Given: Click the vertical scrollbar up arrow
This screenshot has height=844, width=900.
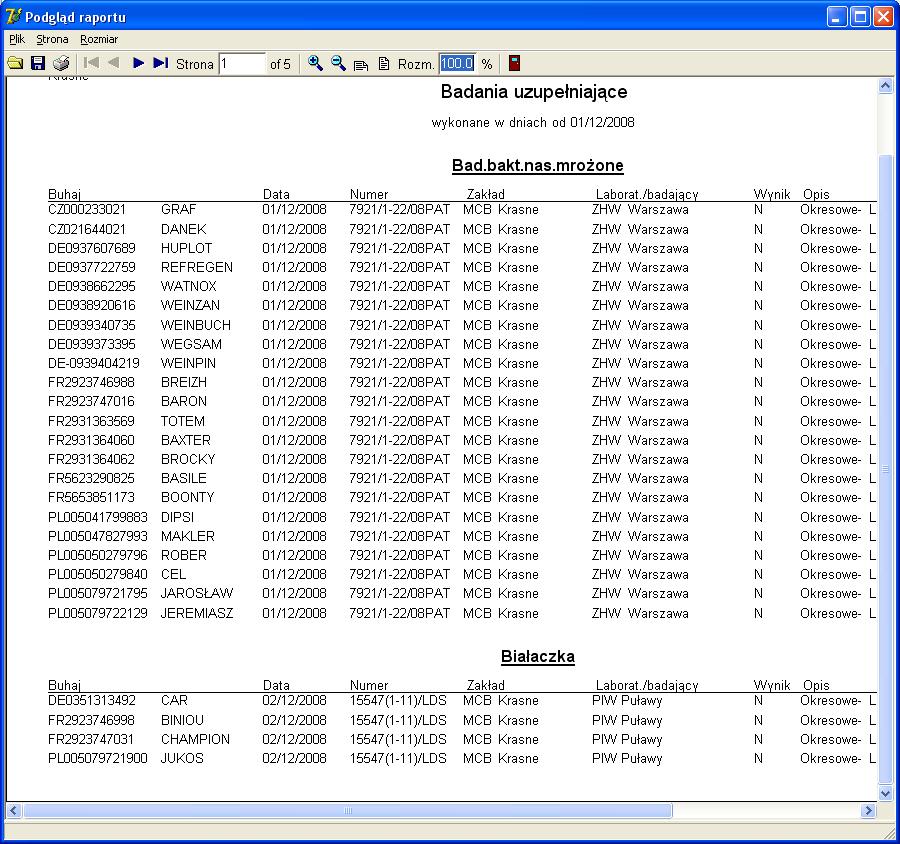Looking at the screenshot, I should 885,86.
